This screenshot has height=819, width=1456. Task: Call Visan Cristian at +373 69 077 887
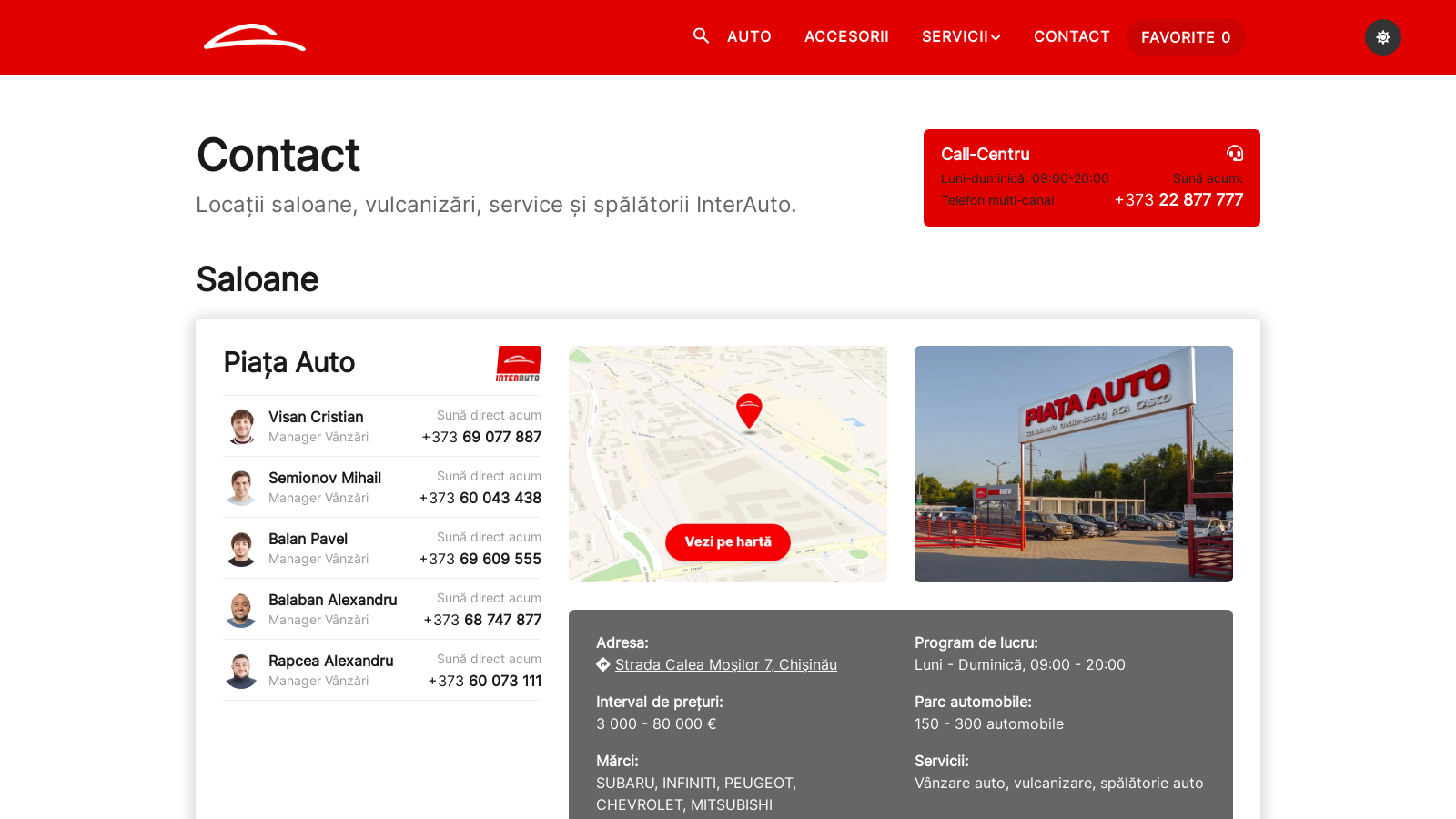point(480,437)
